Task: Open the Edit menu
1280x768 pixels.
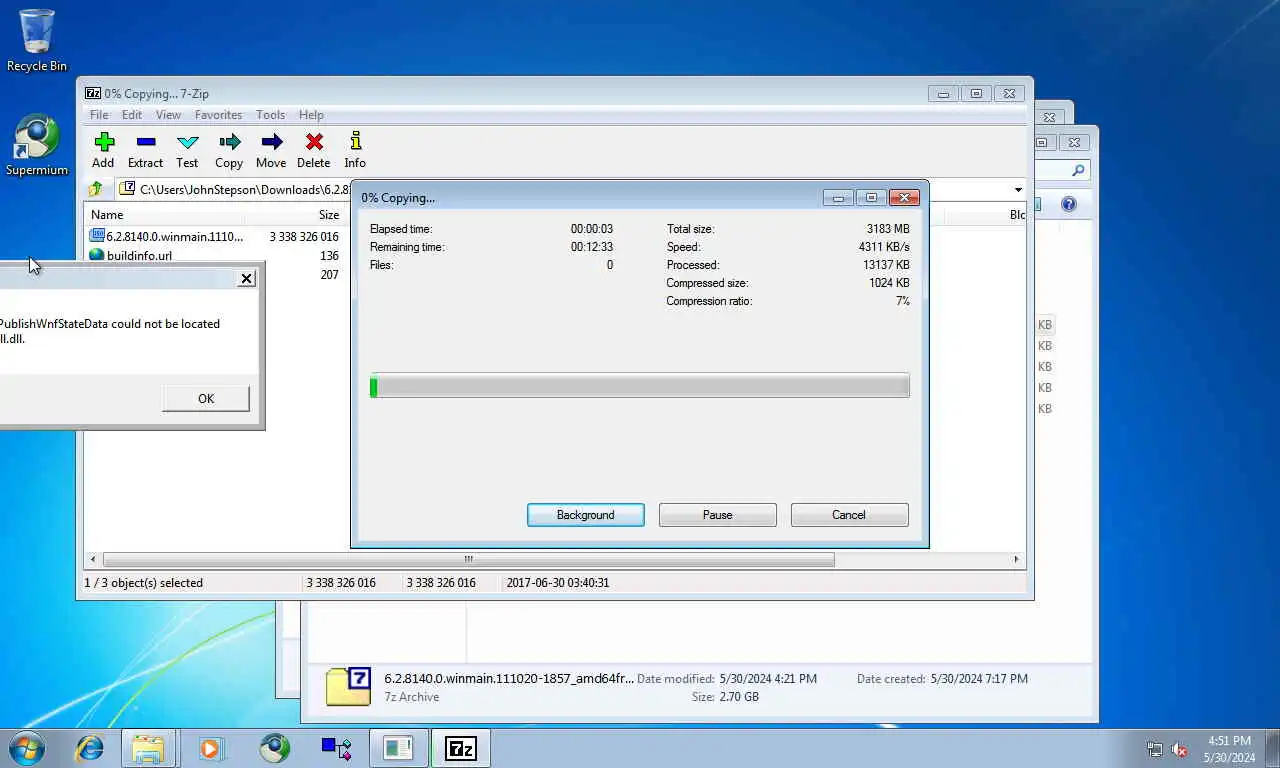Action: 132,115
